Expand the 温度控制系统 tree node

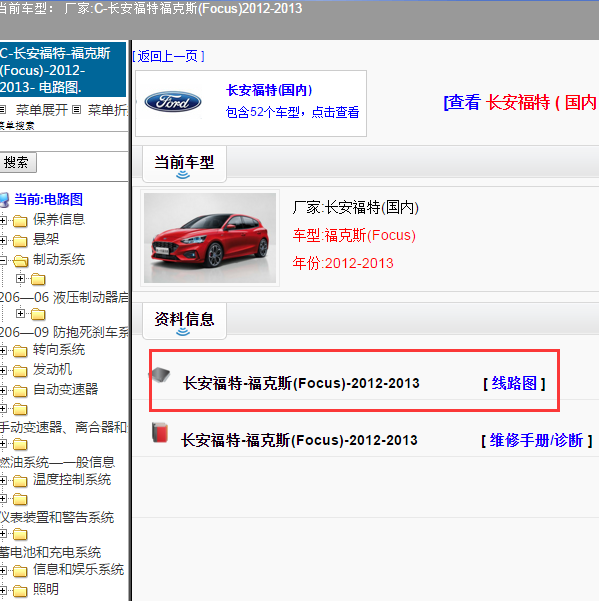[3, 480]
